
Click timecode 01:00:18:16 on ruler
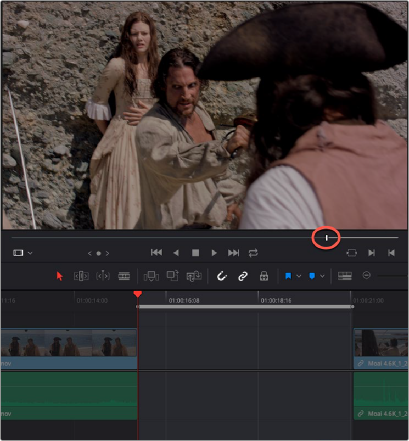(276, 301)
